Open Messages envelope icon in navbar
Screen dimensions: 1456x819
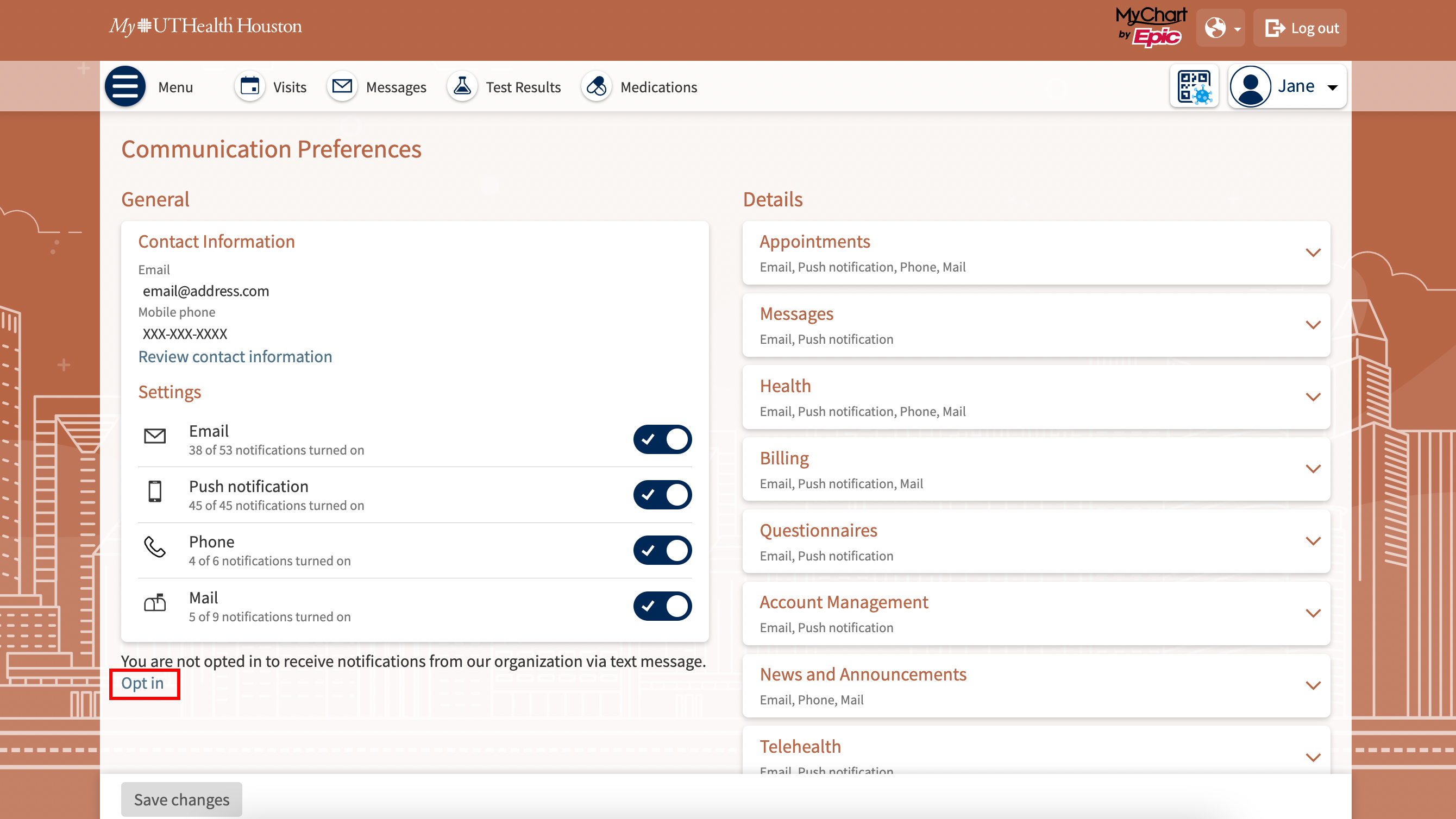pyautogui.click(x=342, y=86)
